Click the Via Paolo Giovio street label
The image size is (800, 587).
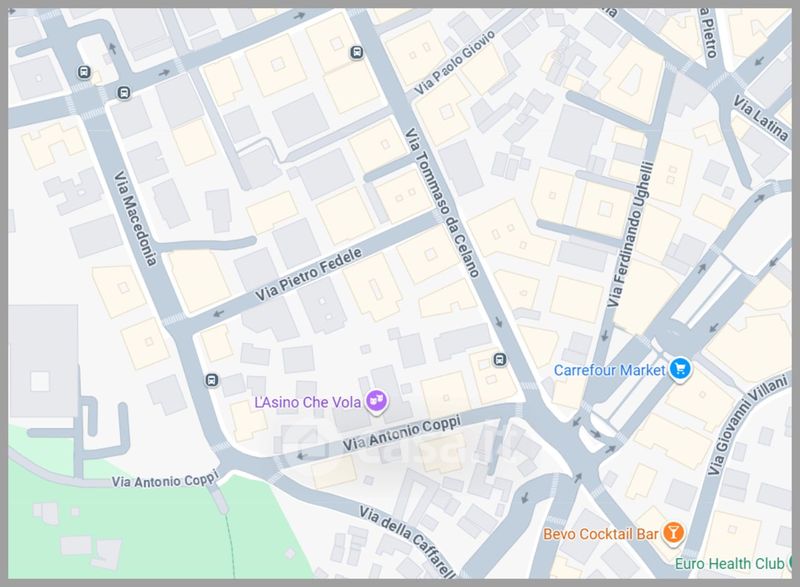[454, 62]
